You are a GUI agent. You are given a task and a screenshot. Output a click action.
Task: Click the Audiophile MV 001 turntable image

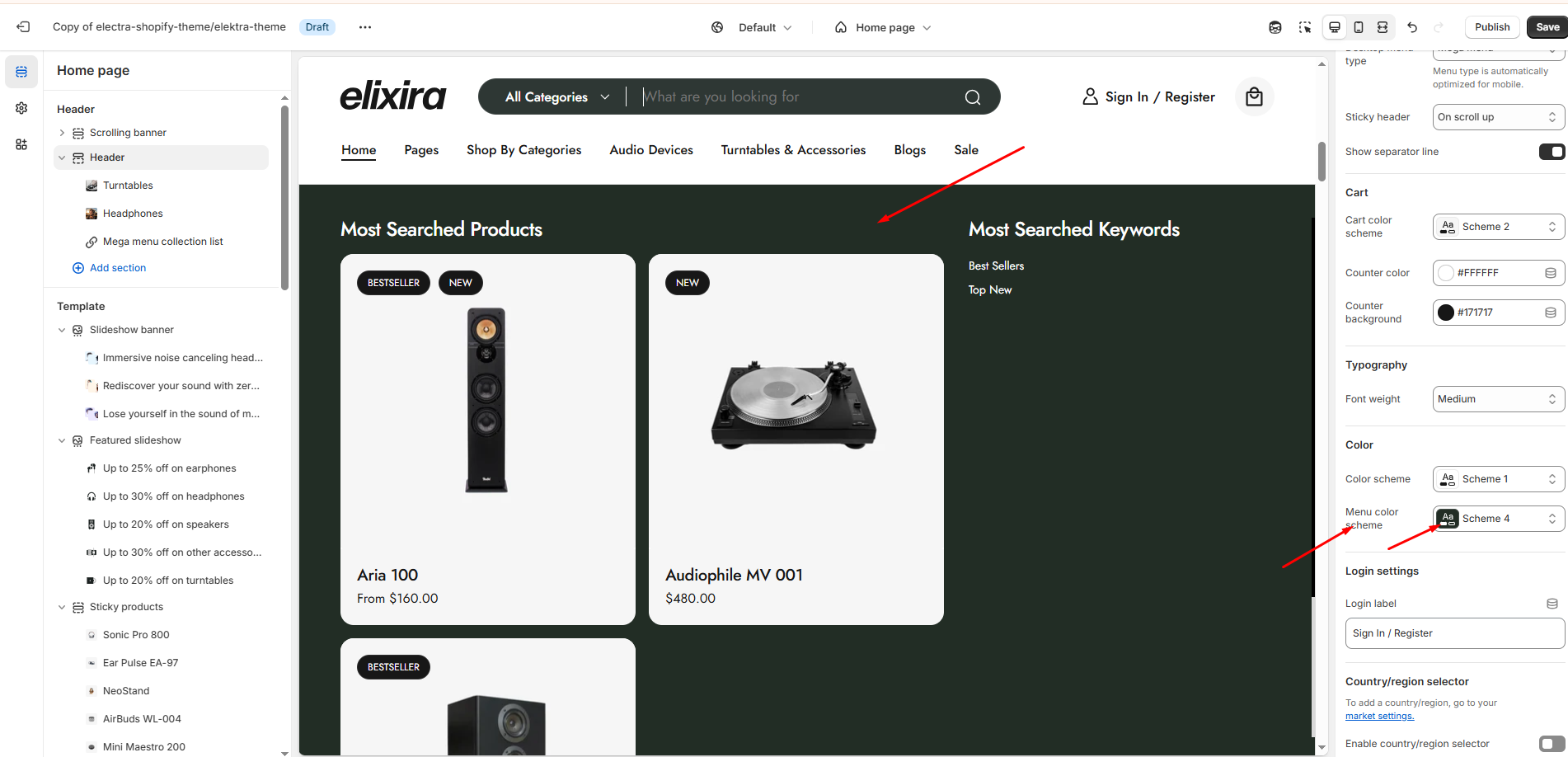795,404
